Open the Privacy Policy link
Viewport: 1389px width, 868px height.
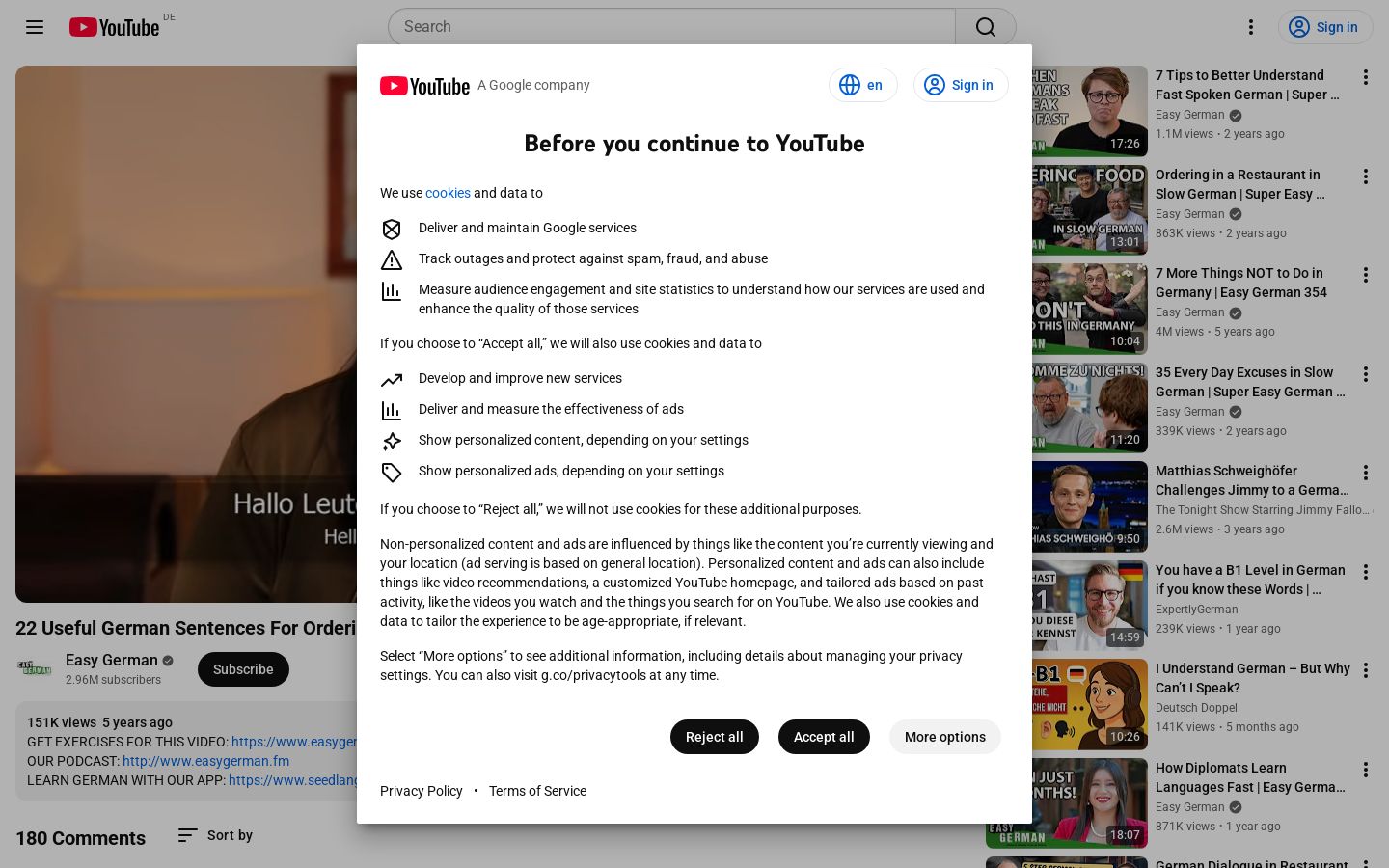pos(422,791)
